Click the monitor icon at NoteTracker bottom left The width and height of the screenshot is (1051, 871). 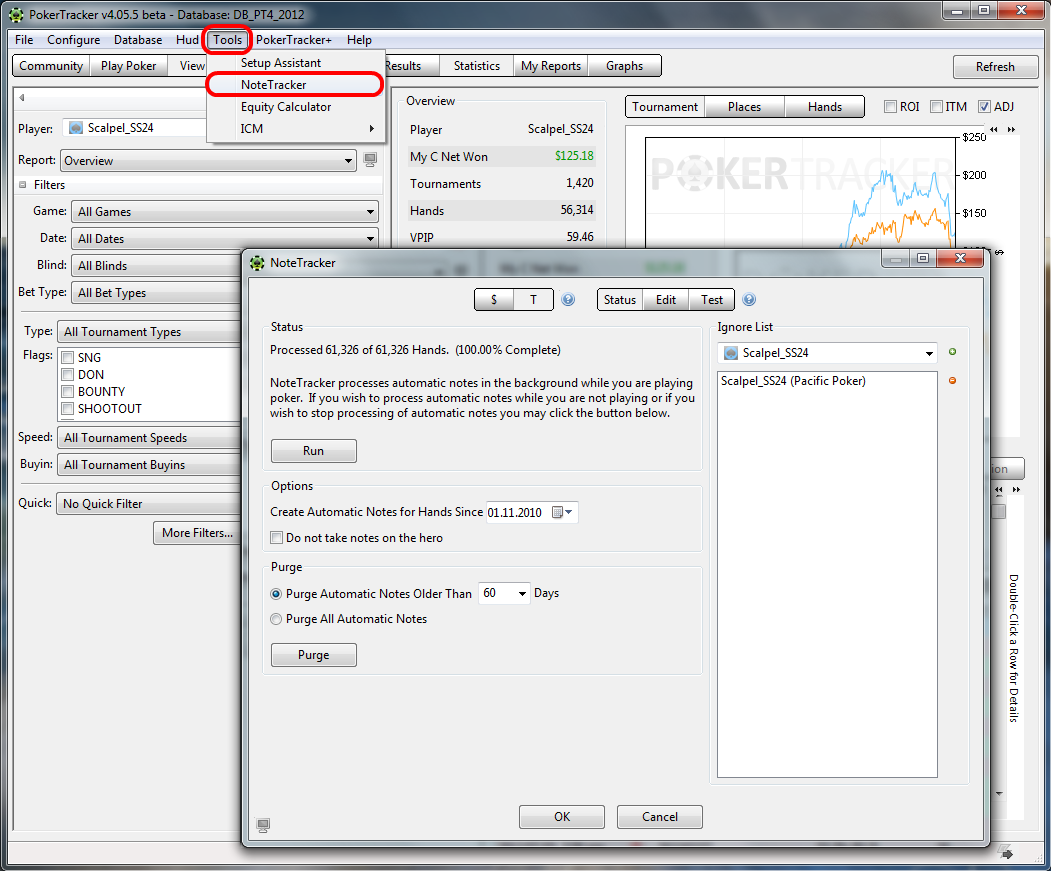[263, 825]
